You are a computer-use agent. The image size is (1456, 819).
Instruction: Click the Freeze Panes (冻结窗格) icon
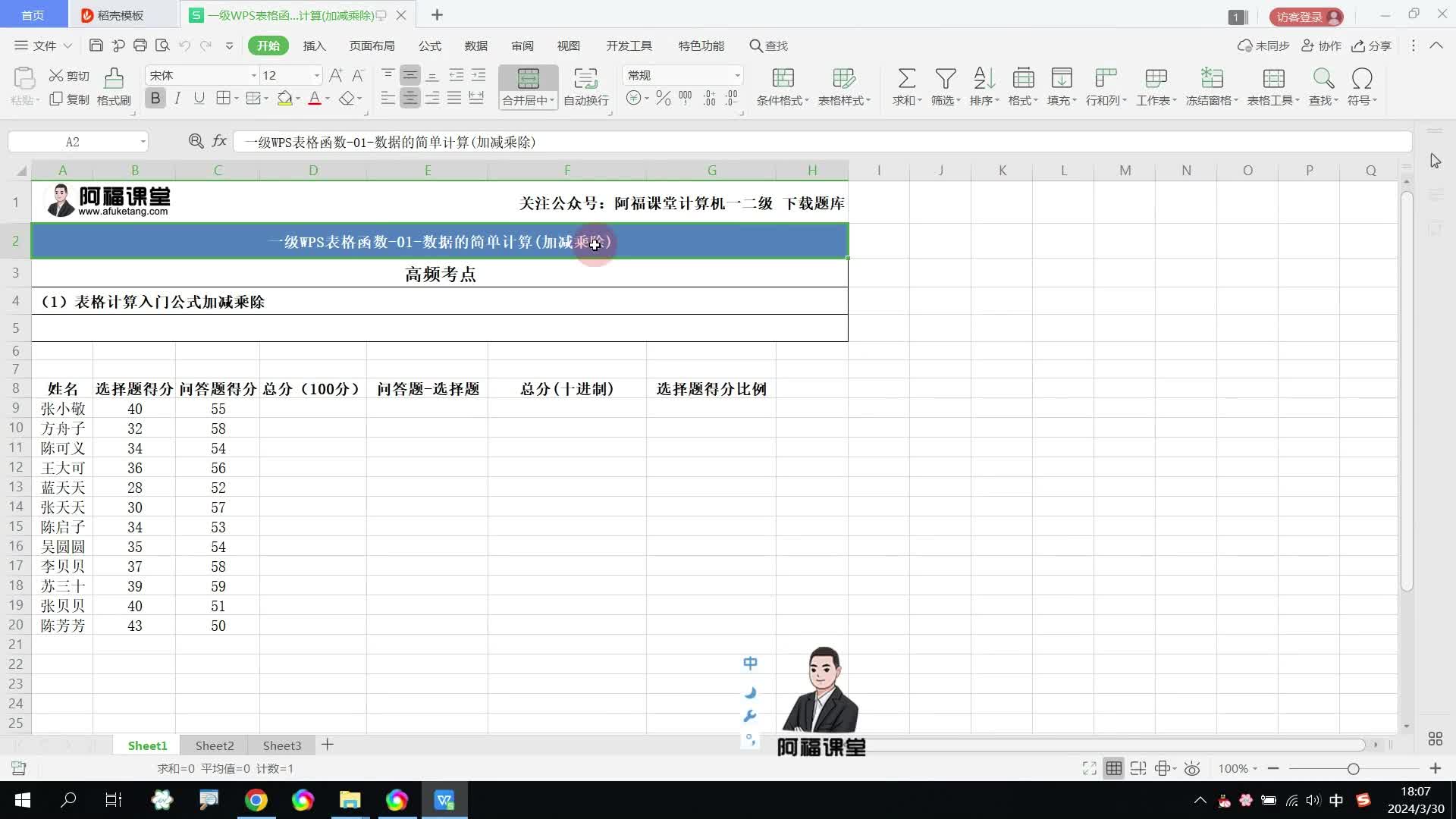pyautogui.click(x=1211, y=78)
